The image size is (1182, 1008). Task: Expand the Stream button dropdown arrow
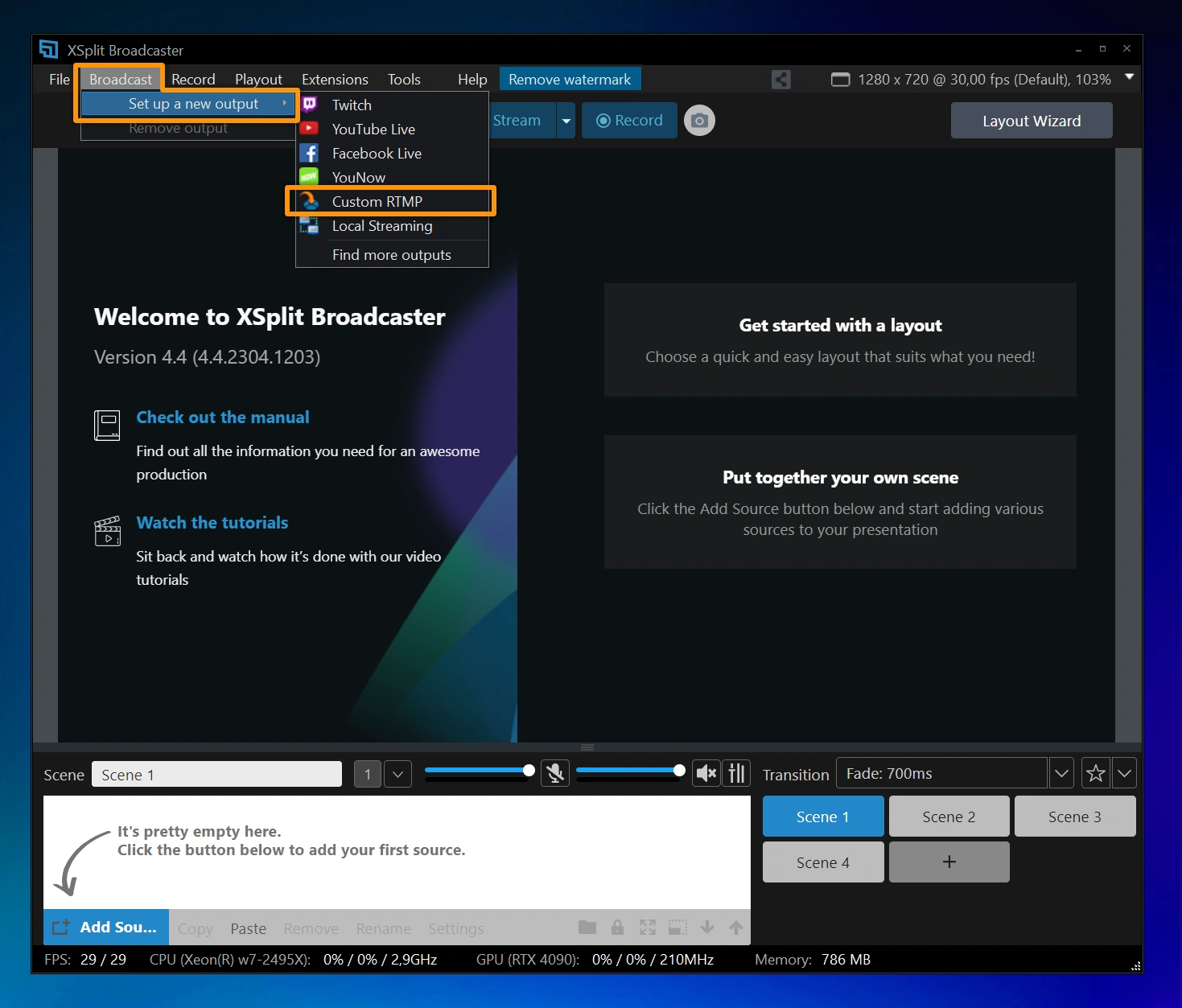566,120
